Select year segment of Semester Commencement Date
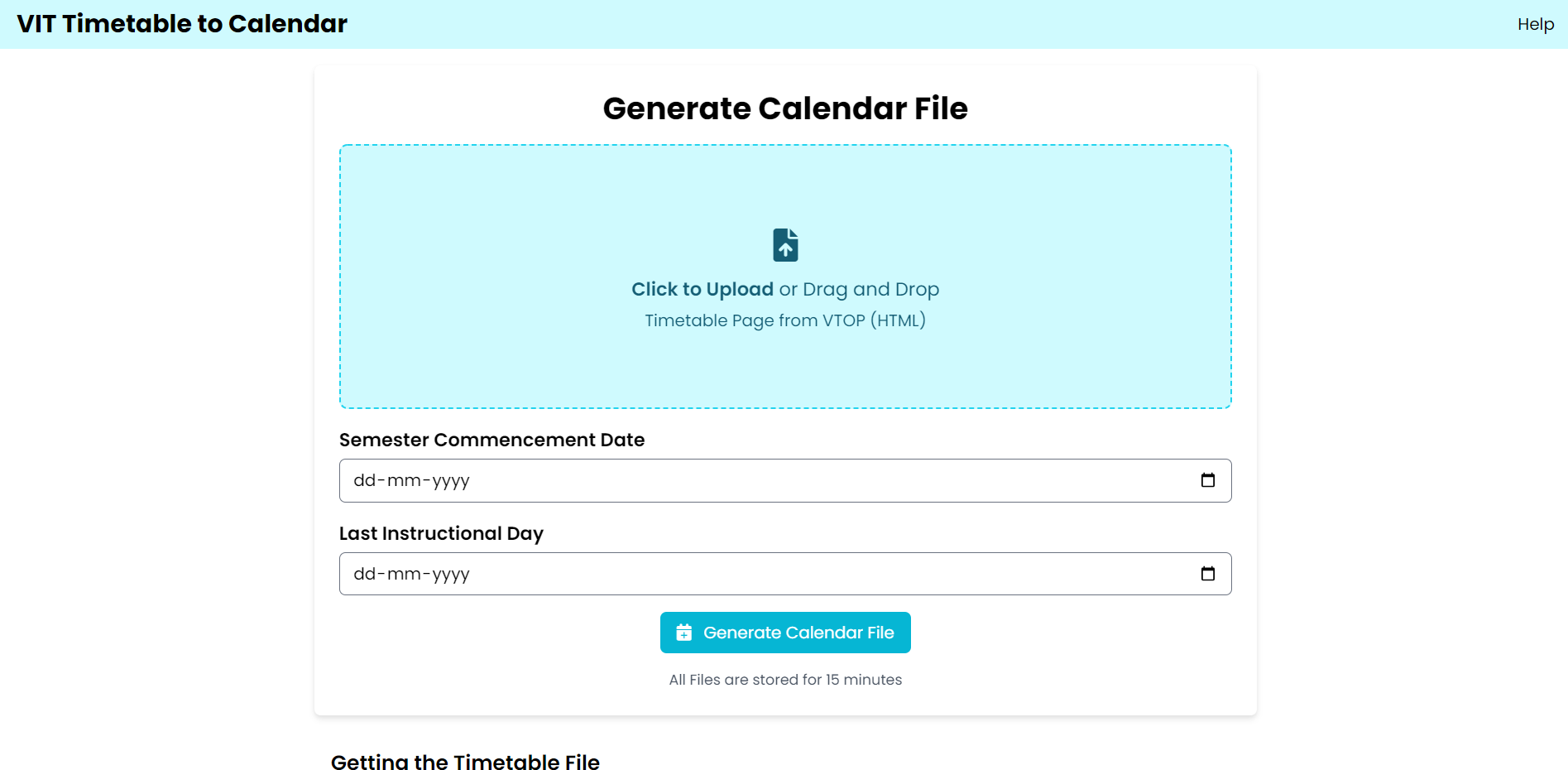The image size is (1568, 770). tap(451, 481)
